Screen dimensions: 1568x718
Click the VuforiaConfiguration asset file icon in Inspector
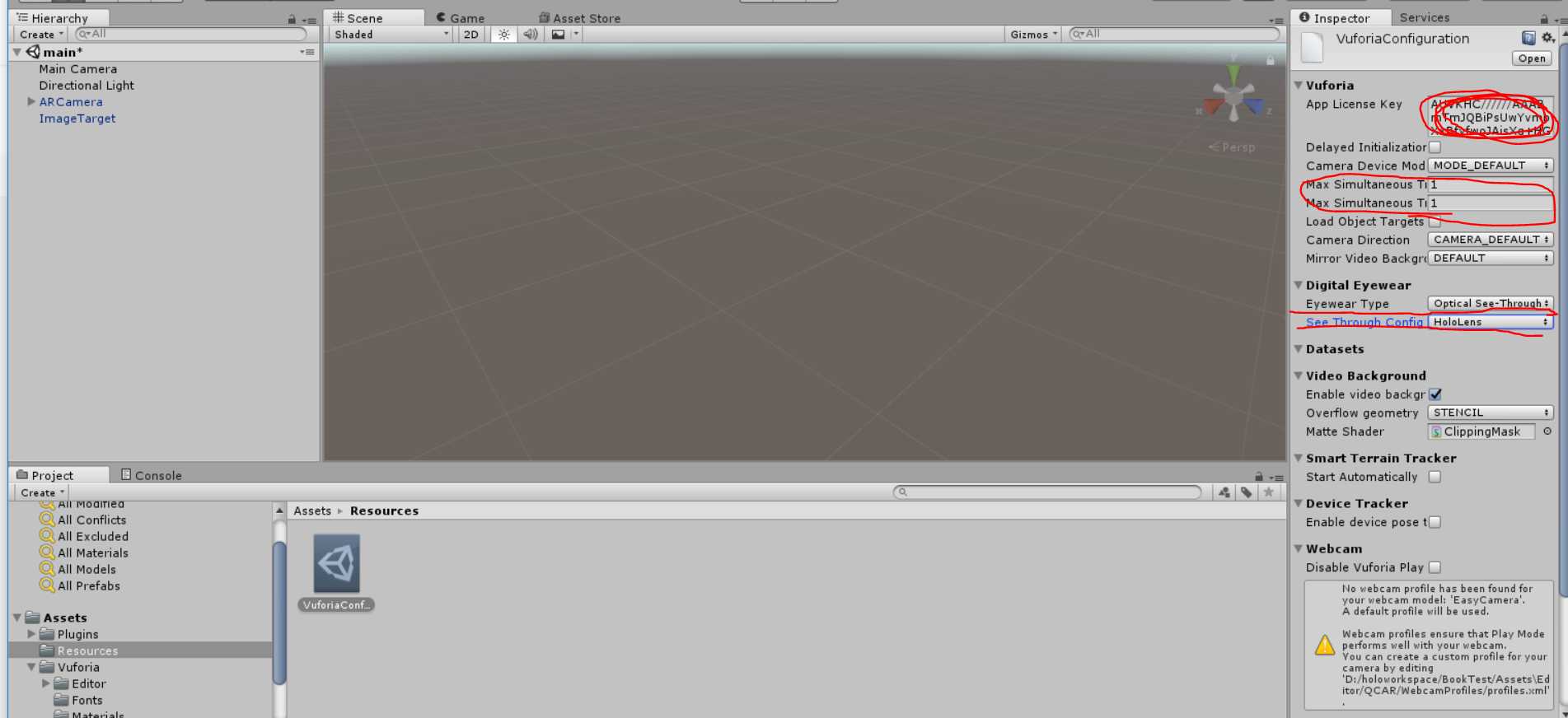point(1312,48)
